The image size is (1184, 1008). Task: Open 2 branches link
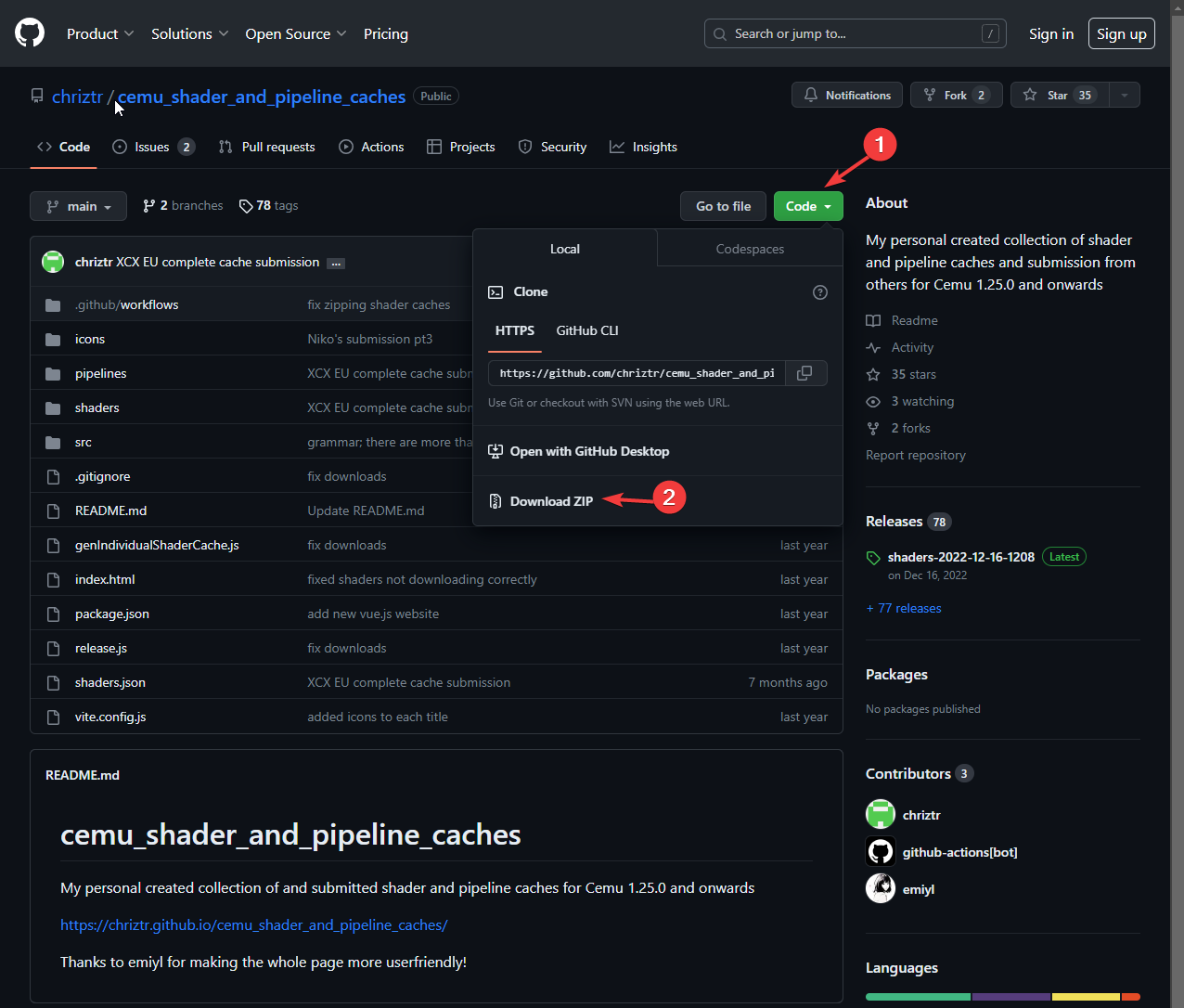point(183,205)
